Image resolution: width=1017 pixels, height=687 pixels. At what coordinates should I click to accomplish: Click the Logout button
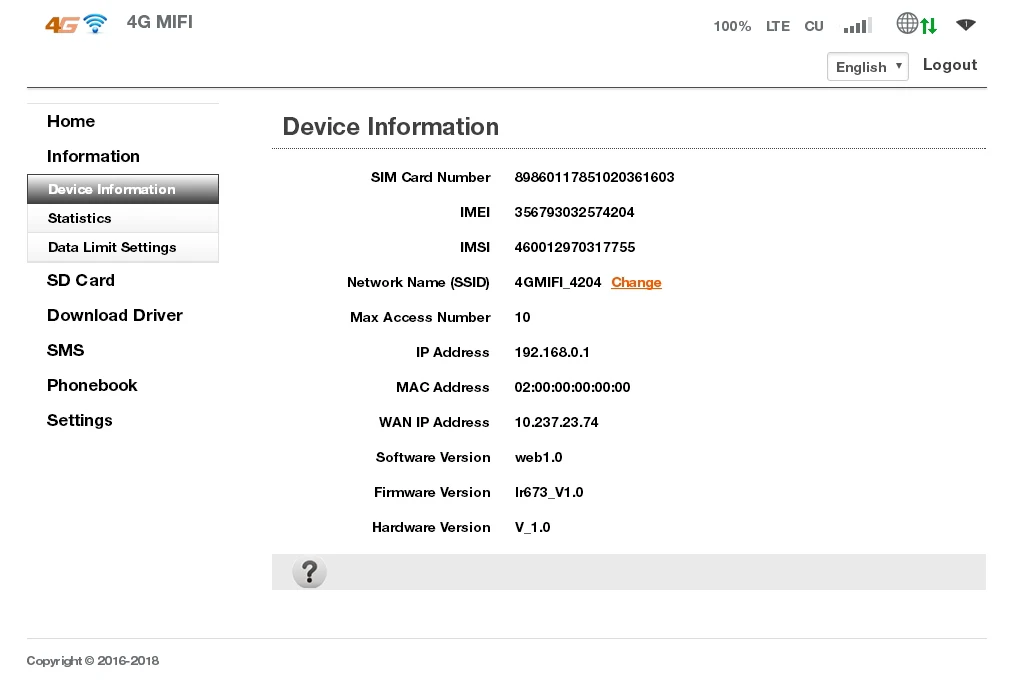(x=949, y=64)
